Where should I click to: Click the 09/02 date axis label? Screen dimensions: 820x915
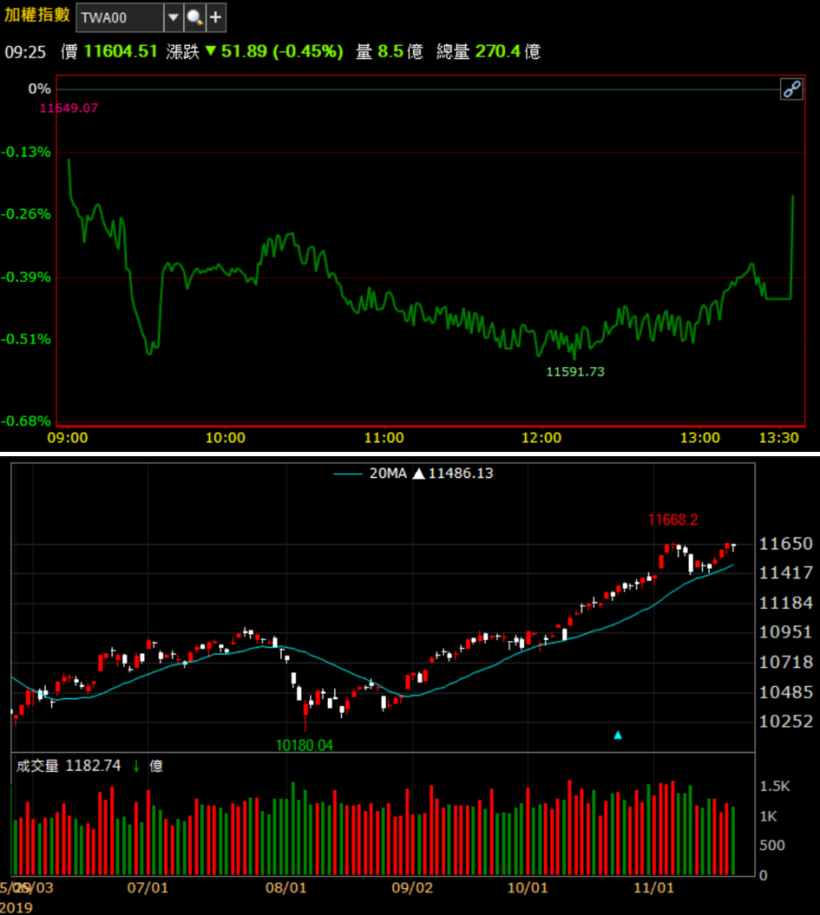(412, 888)
